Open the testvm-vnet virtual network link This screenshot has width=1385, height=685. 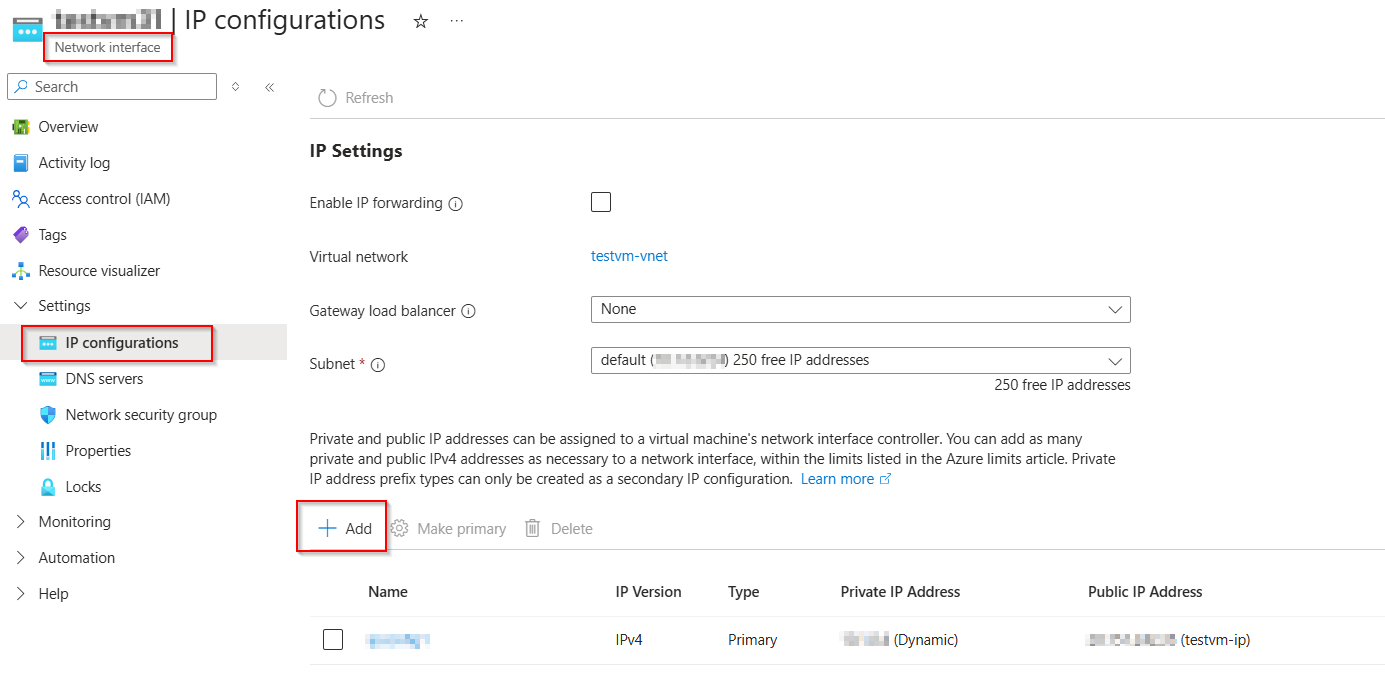(629, 256)
